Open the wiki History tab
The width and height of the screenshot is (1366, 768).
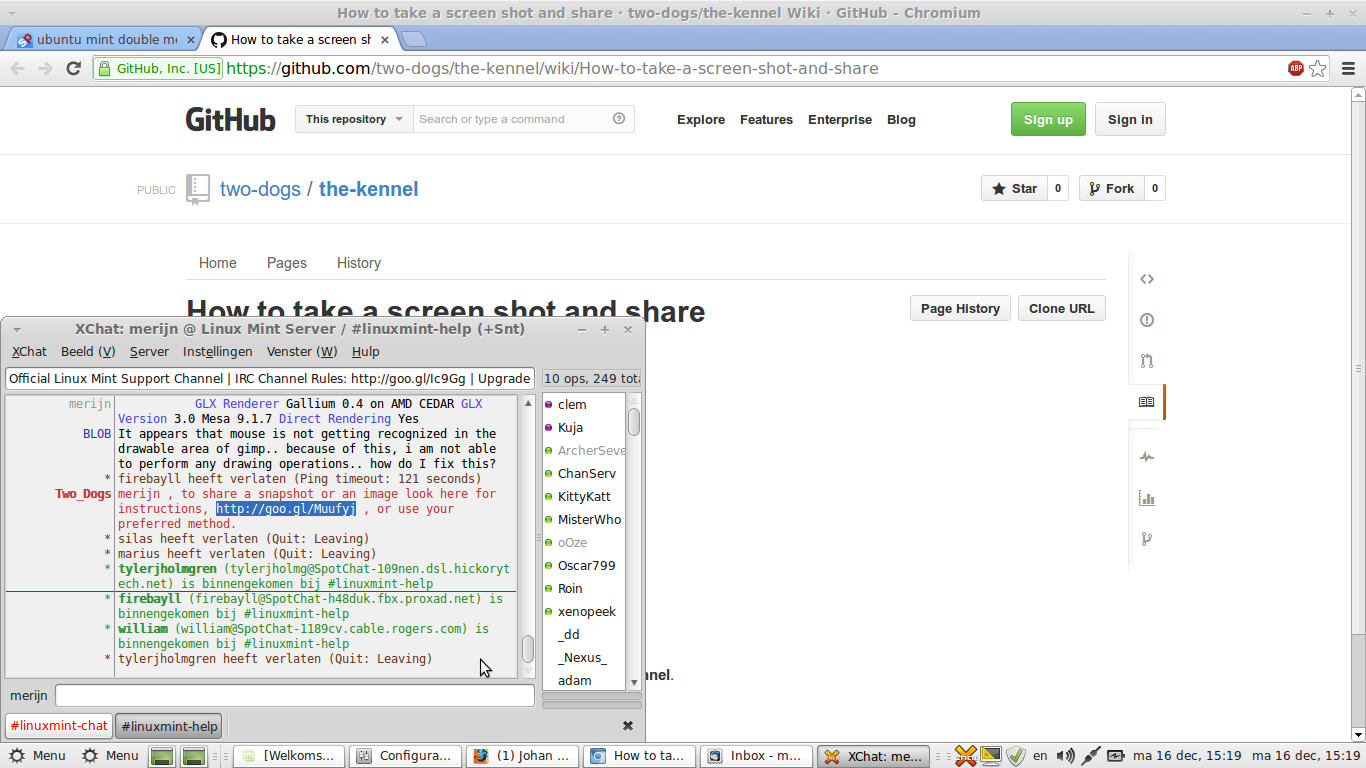(359, 263)
